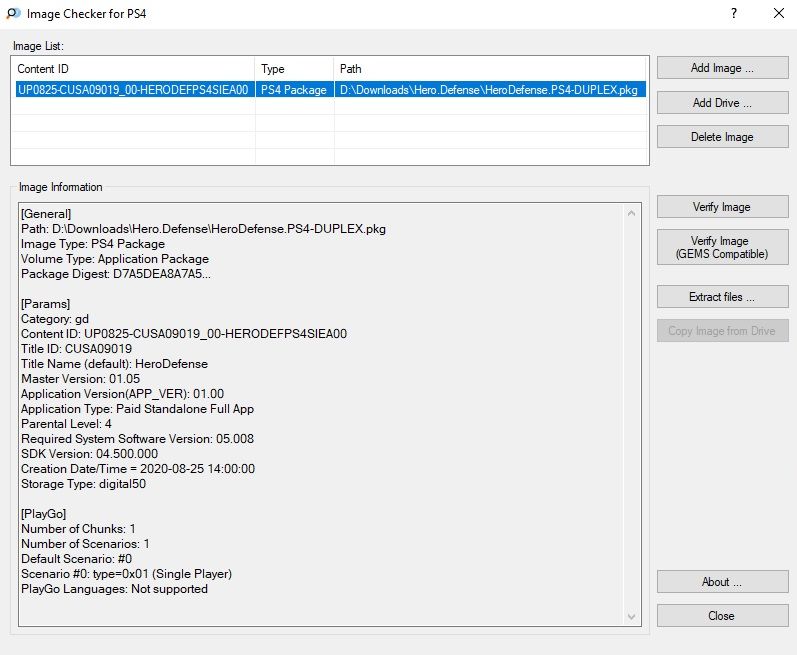Image resolution: width=797 pixels, height=655 pixels.
Task: Click the Content ID line in Params section
Action: (184, 334)
